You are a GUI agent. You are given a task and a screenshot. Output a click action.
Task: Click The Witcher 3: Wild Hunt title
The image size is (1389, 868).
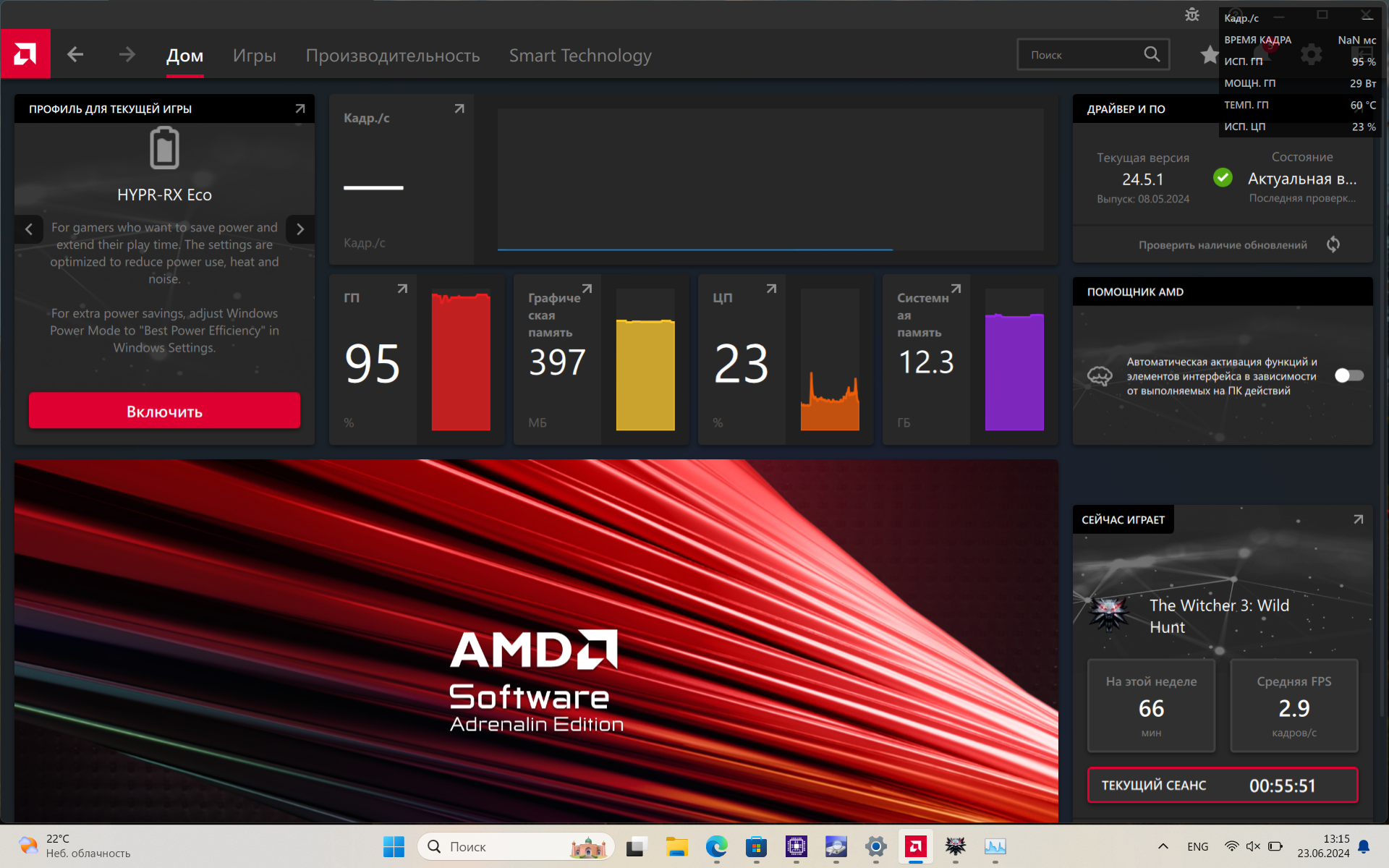1219,616
